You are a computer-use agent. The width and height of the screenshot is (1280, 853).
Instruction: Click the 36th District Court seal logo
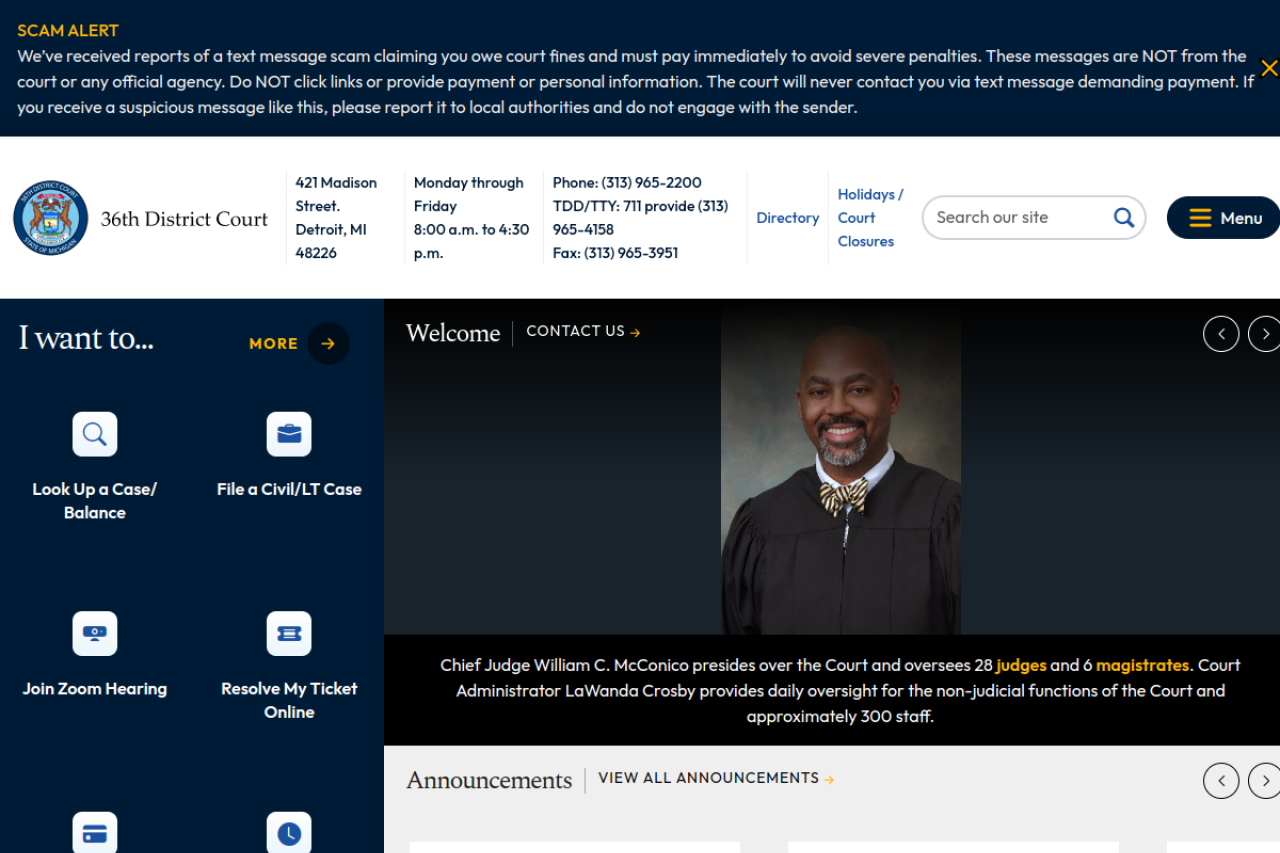[51, 218]
